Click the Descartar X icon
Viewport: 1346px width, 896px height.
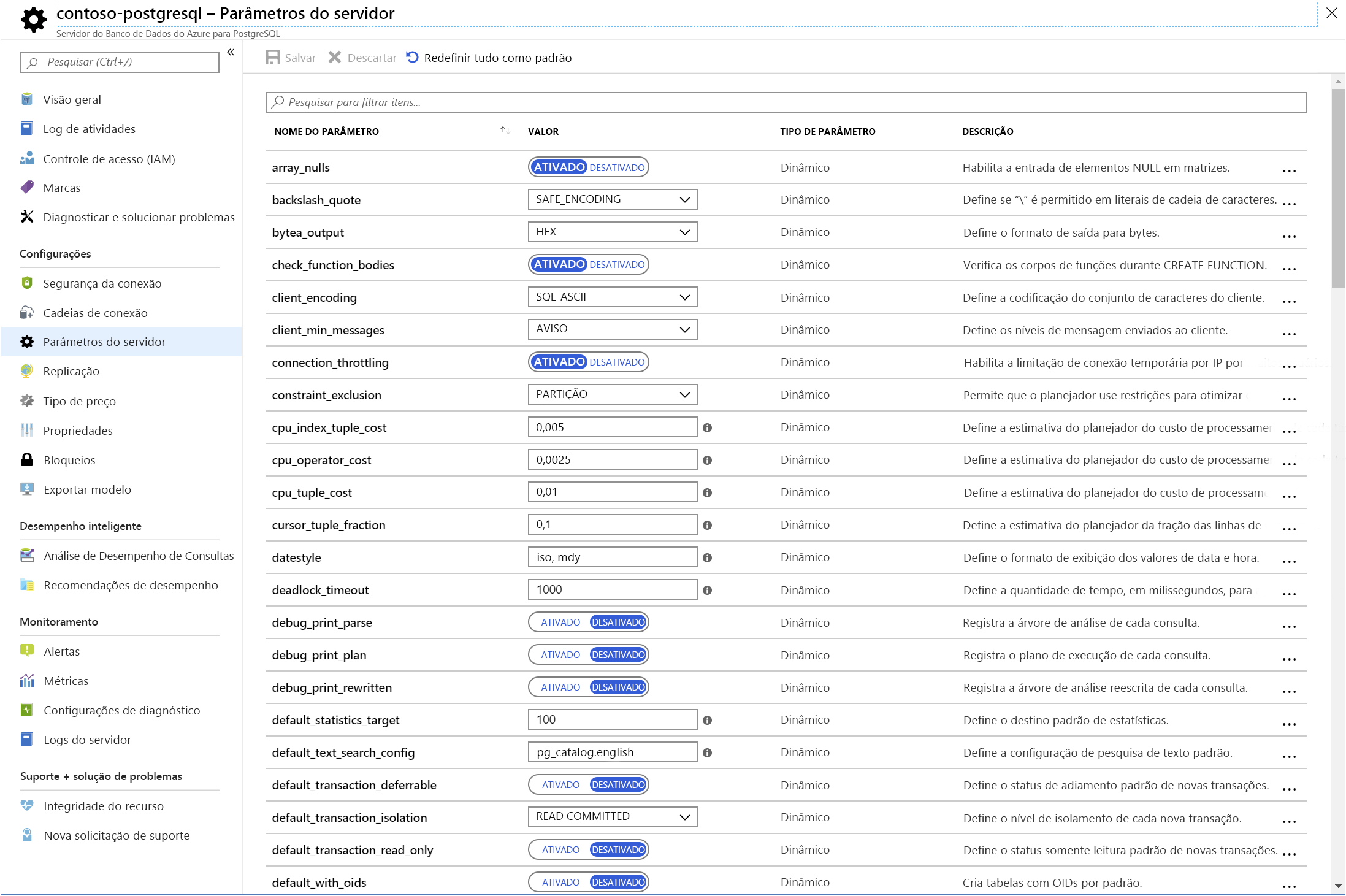click(x=335, y=58)
